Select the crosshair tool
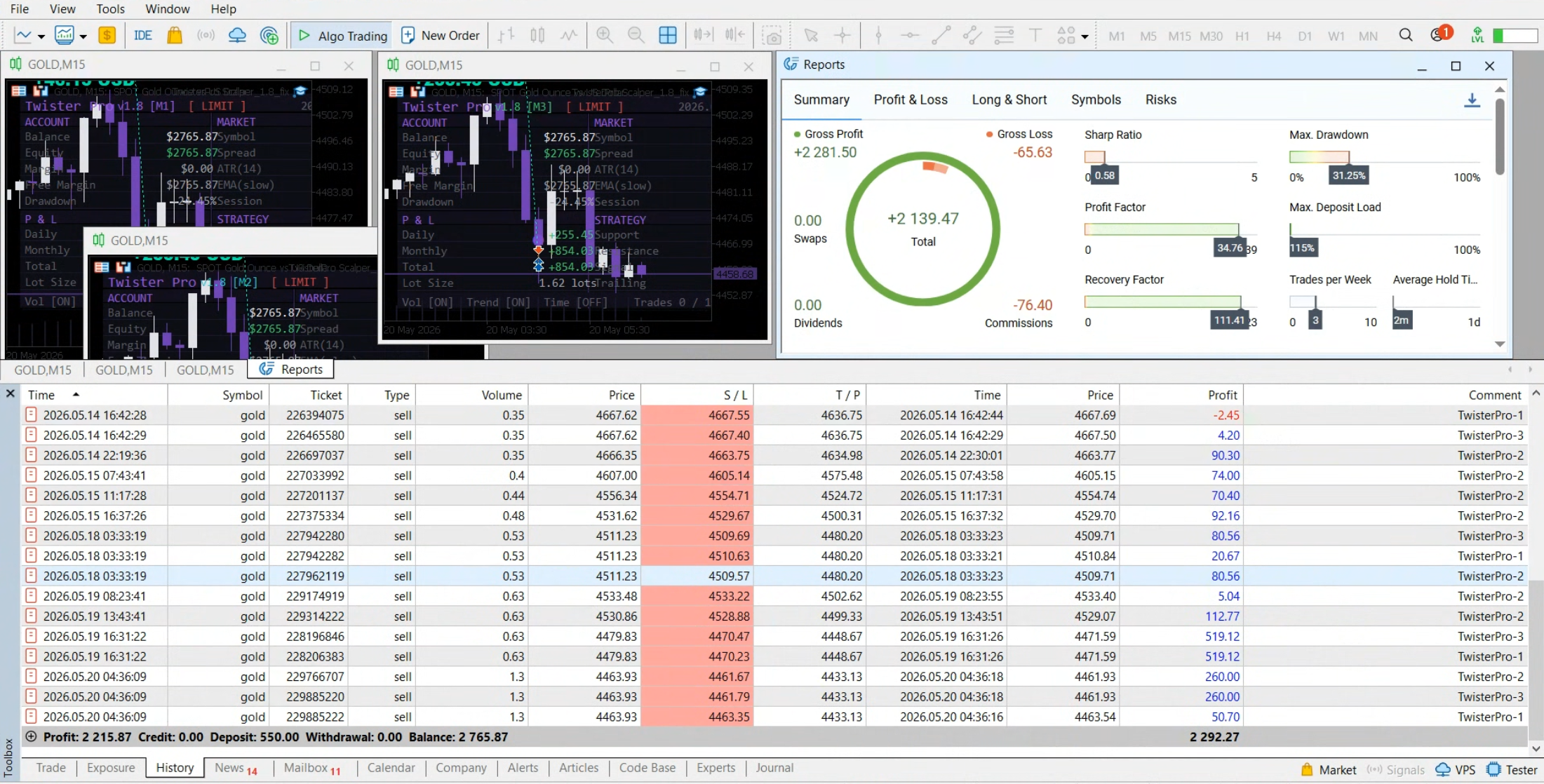This screenshot has width=1544, height=784. [x=843, y=35]
